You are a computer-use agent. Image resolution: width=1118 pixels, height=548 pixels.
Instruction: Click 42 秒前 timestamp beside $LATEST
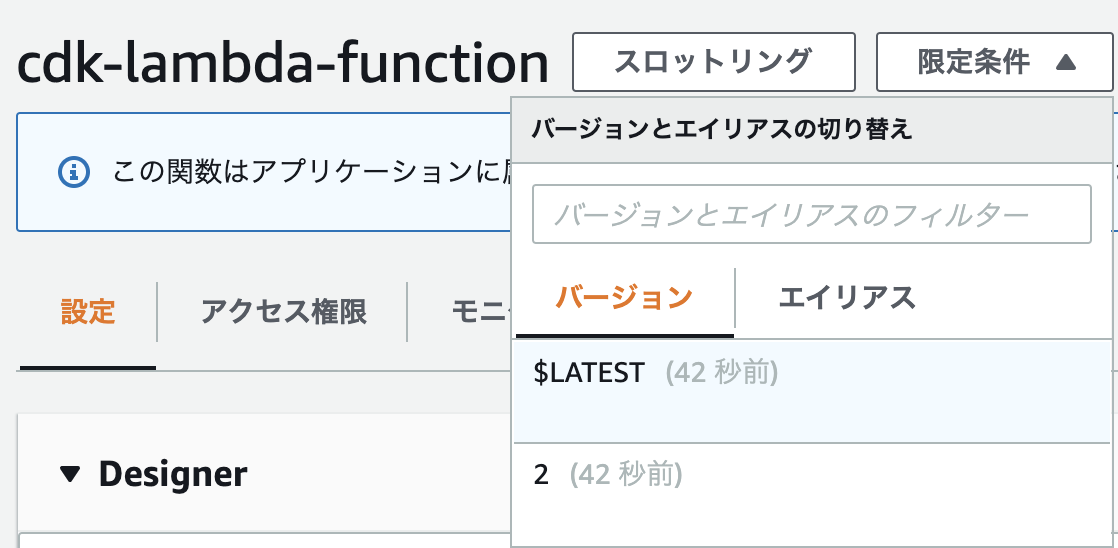(722, 373)
